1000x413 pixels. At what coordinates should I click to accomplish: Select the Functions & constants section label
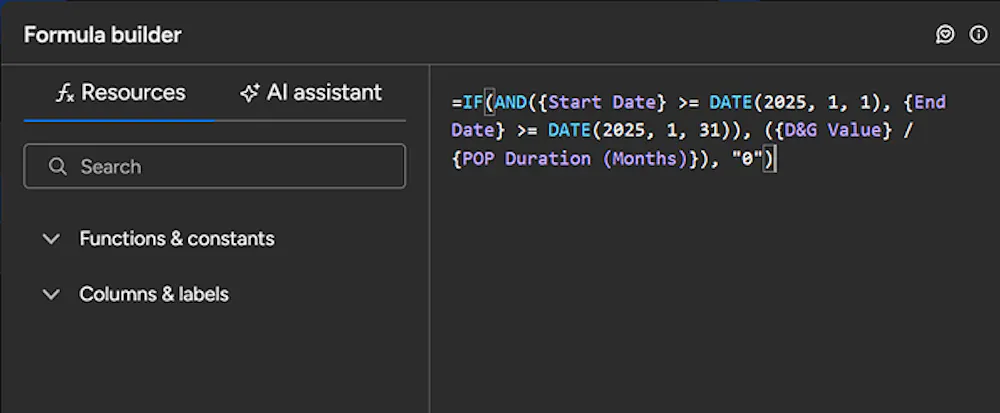(177, 239)
